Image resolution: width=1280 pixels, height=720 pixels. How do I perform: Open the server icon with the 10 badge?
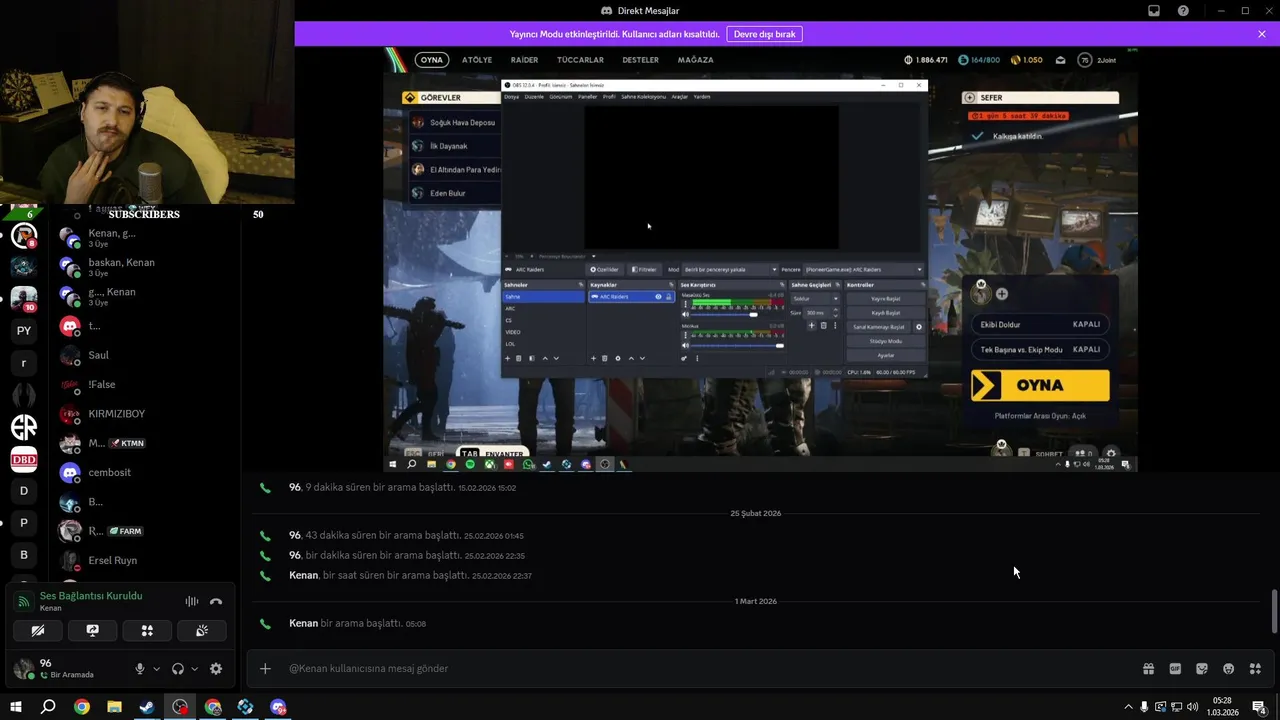24,299
